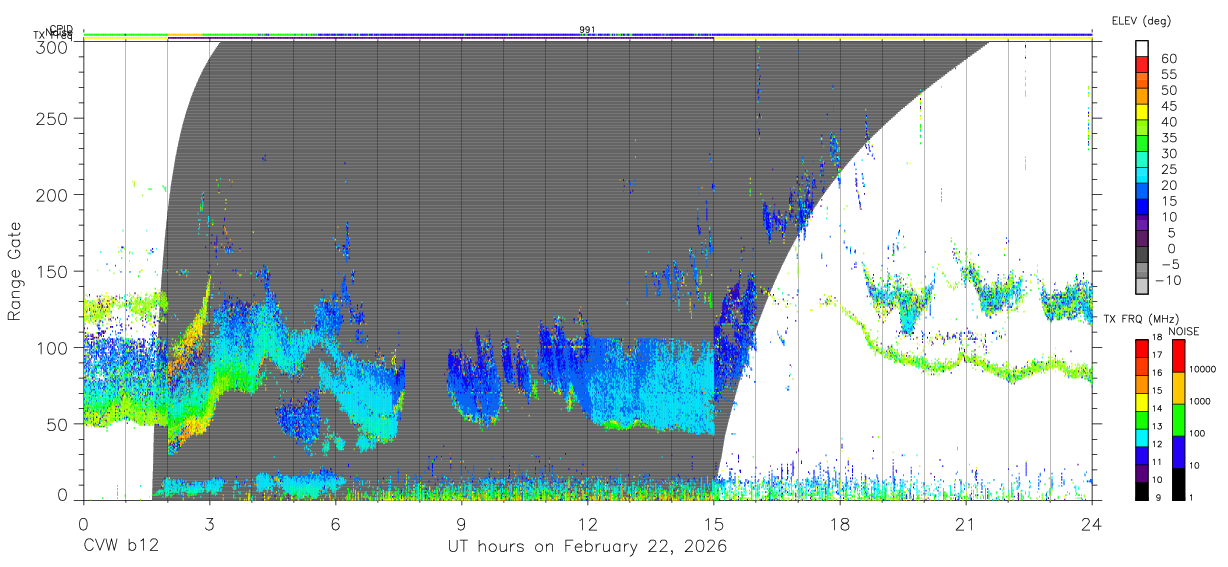The height and width of the screenshot is (567, 1228).
Task: Click TX FRQ legend value '17'
Action: pyautogui.click(x=1155, y=355)
